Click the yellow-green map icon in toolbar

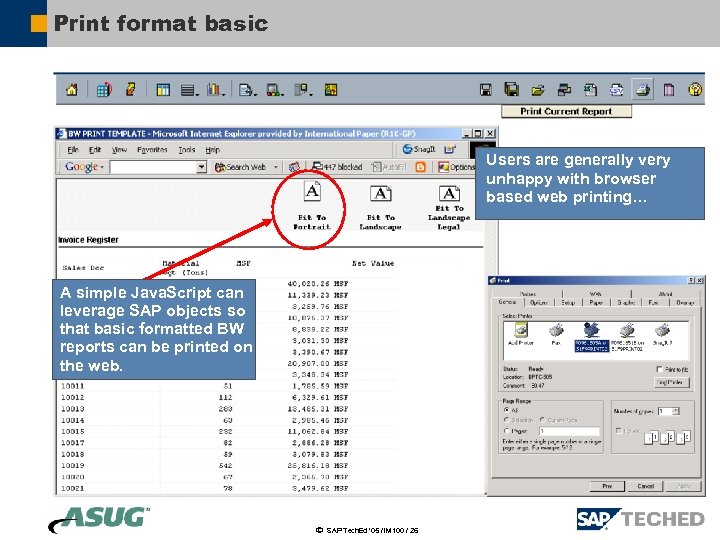(x=331, y=90)
